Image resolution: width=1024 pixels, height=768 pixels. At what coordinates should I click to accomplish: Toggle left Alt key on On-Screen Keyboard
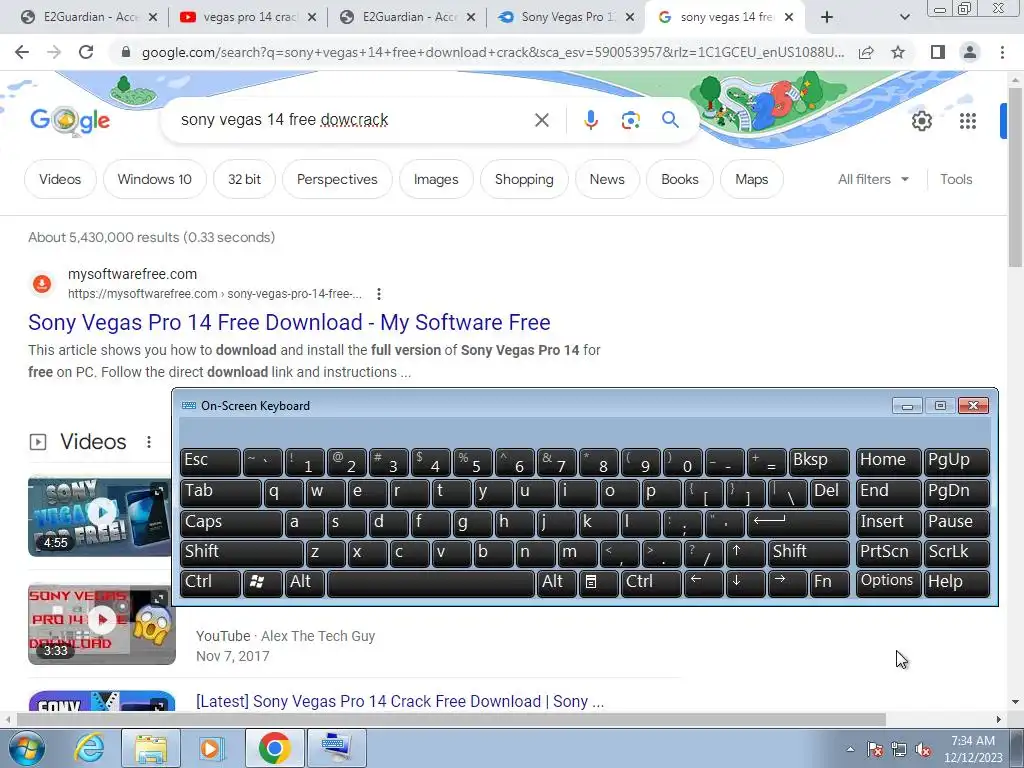303,583
